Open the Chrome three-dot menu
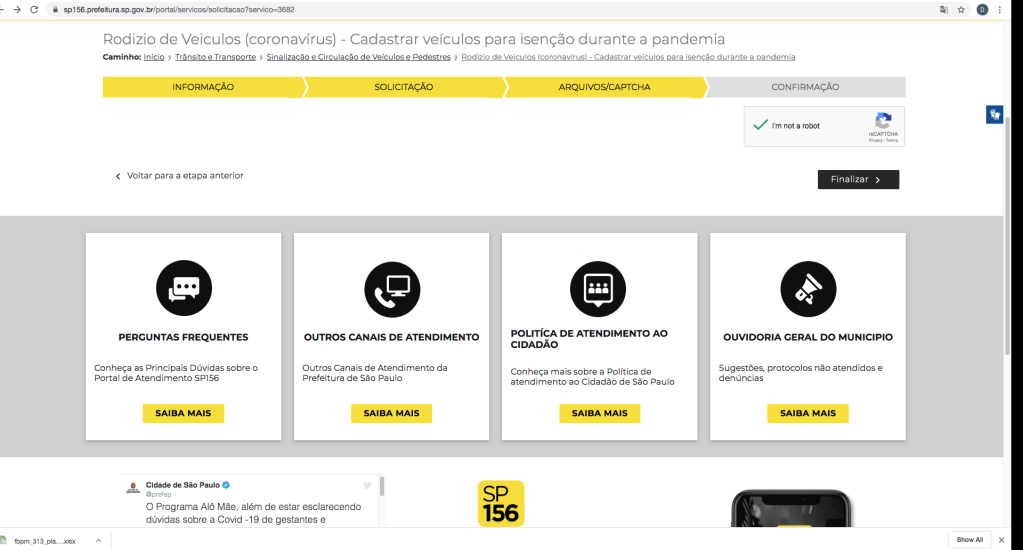The image size is (1023, 550). pos(1000,10)
